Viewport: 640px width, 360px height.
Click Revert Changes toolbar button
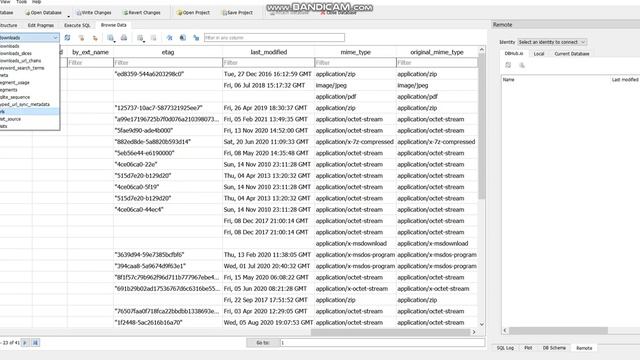coord(142,13)
